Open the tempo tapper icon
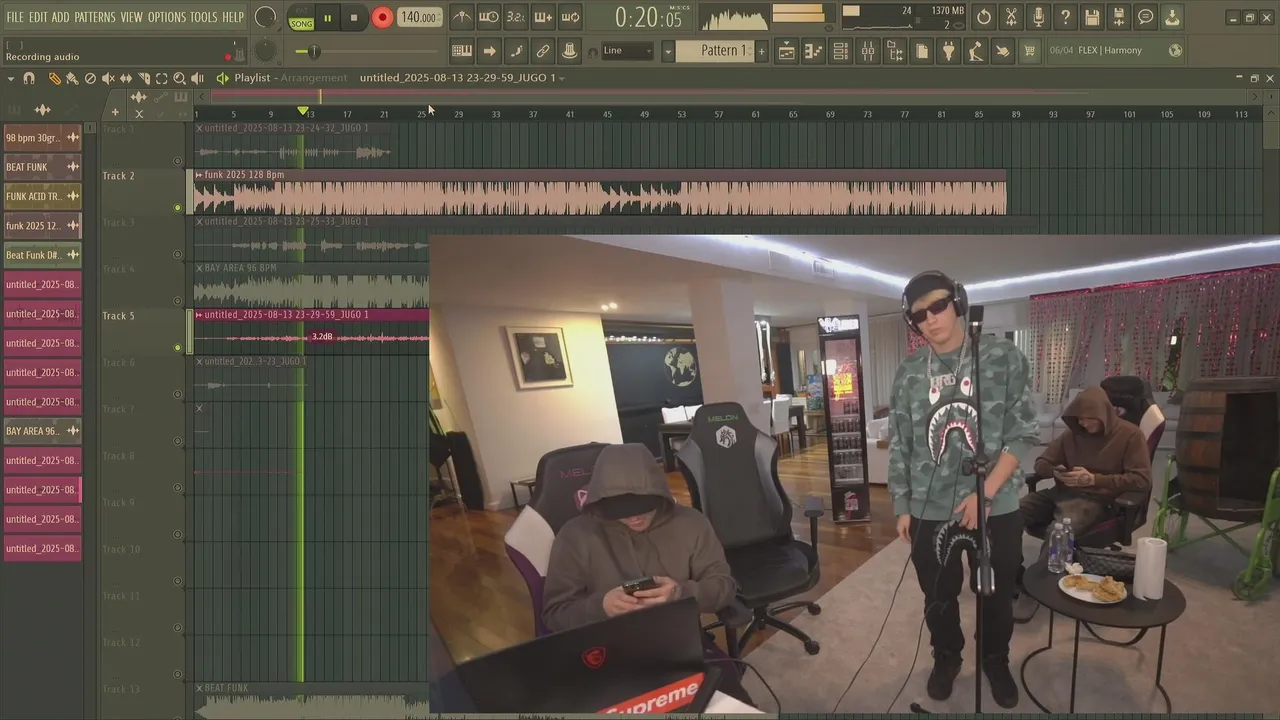Image resolution: width=1280 pixels, height=720 pixels. click(976, 51)
